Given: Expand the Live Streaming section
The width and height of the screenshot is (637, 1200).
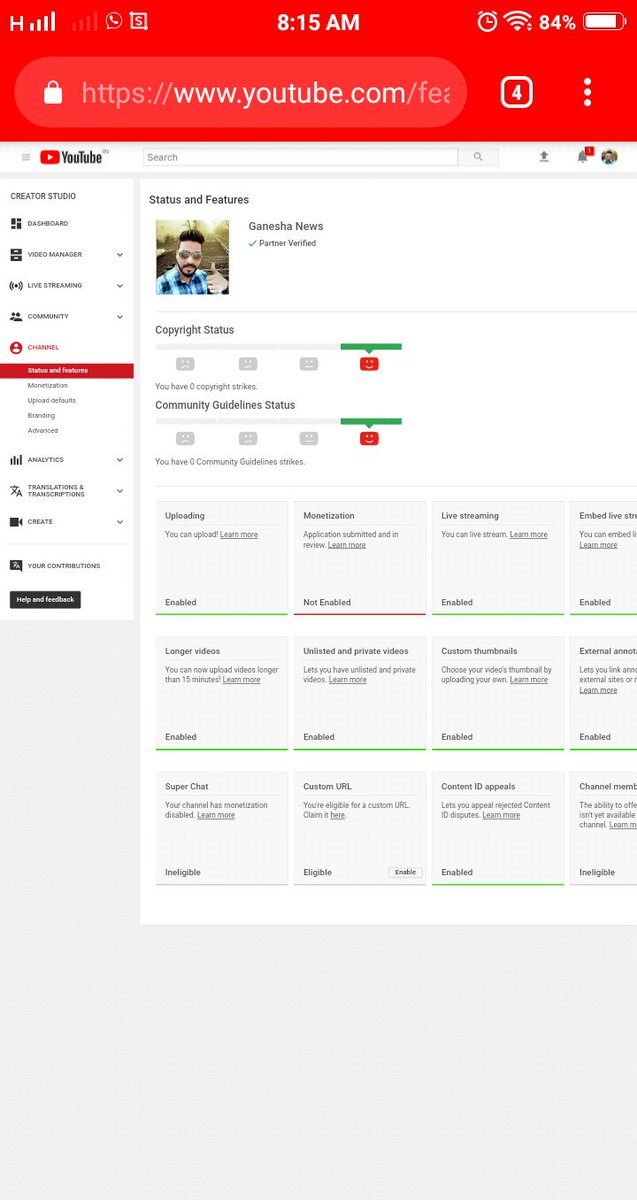Looking at the screenshot, I should (x=120, y=286).
